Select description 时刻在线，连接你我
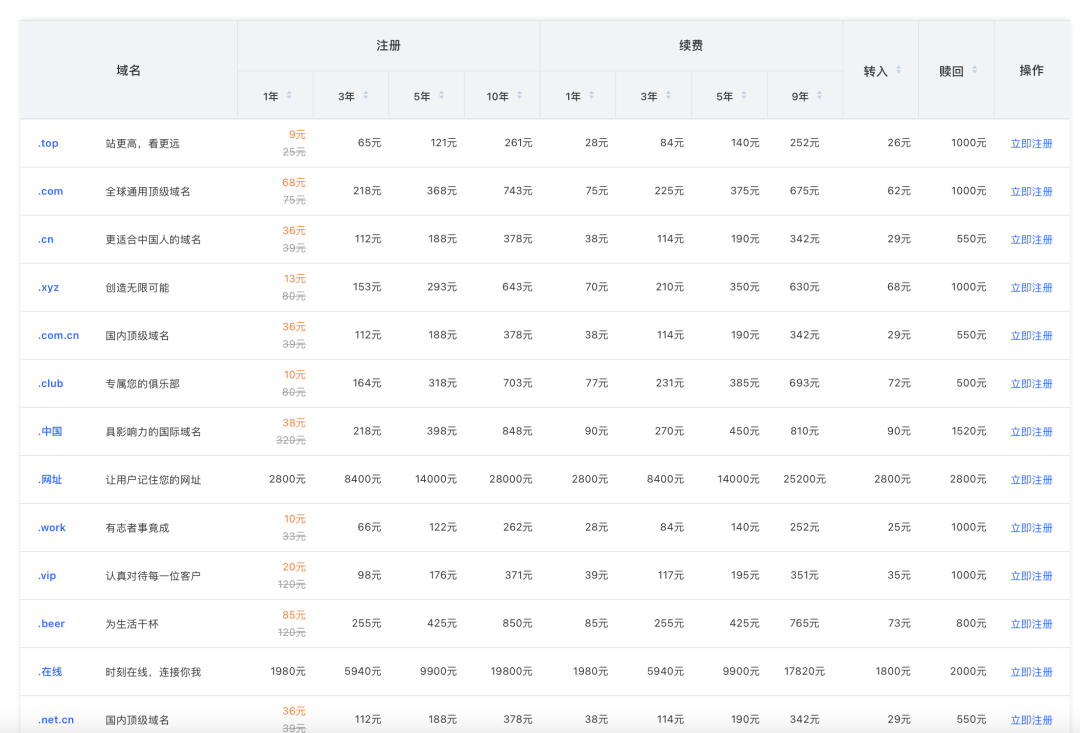 click(153, 672)
